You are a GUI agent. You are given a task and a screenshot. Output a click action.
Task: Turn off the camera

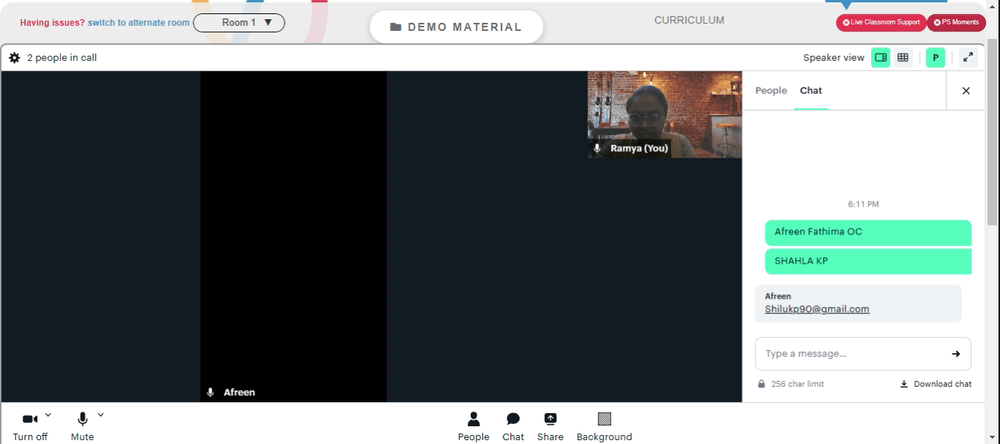[30, 426]
